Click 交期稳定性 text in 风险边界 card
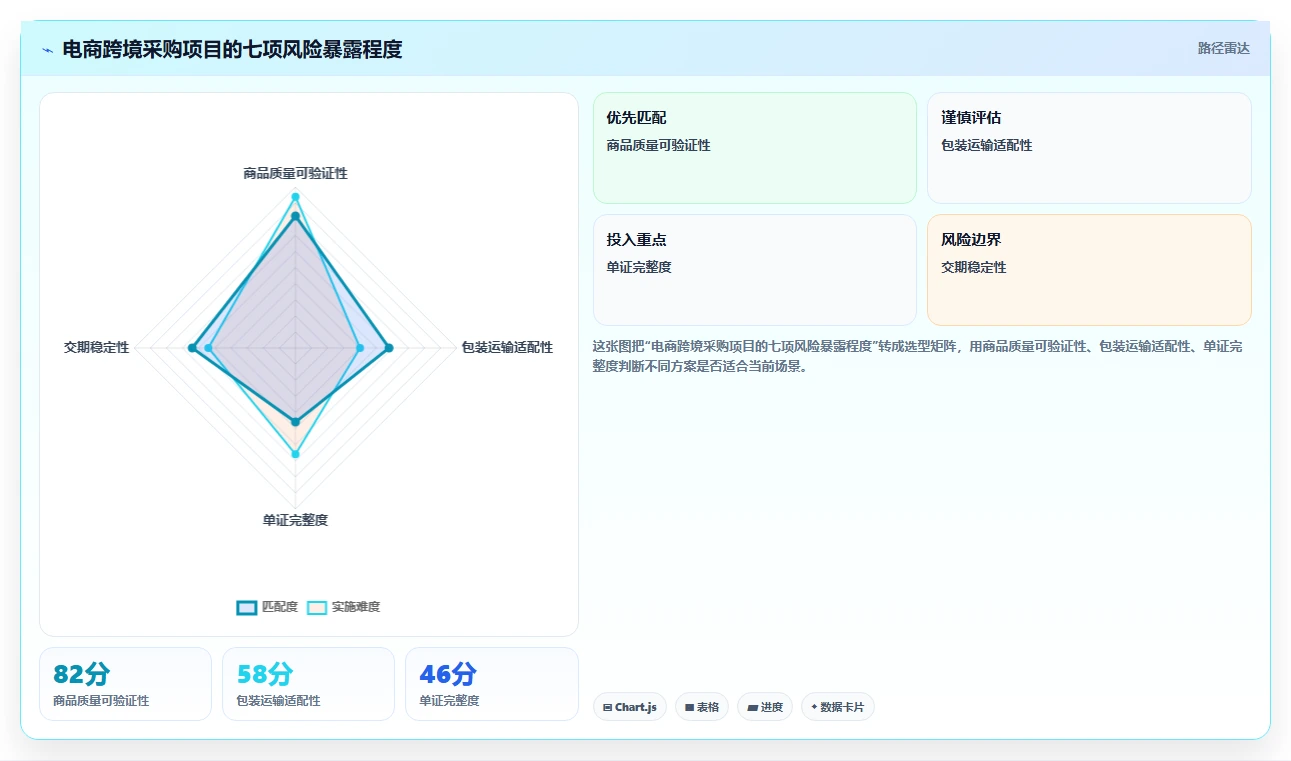The image size is (1291, 761). click(x=973, y=267)
